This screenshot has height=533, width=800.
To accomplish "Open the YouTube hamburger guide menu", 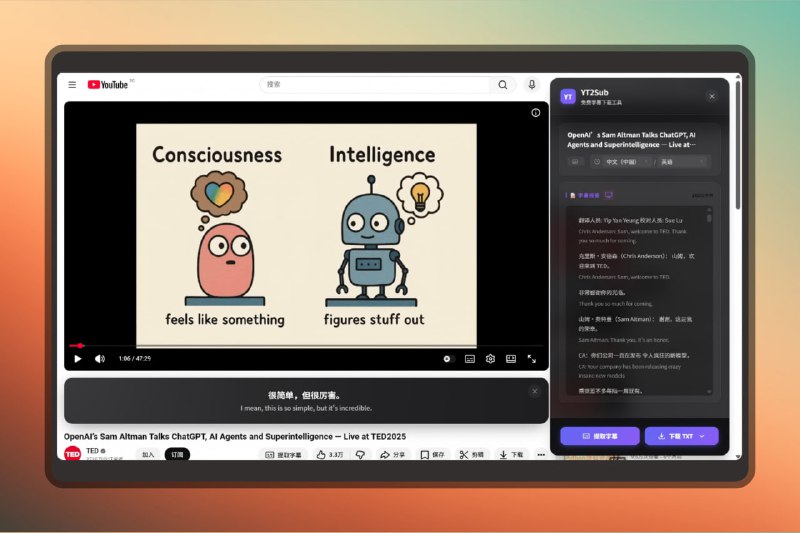I will pyautogui.click(x=72, y=85).
